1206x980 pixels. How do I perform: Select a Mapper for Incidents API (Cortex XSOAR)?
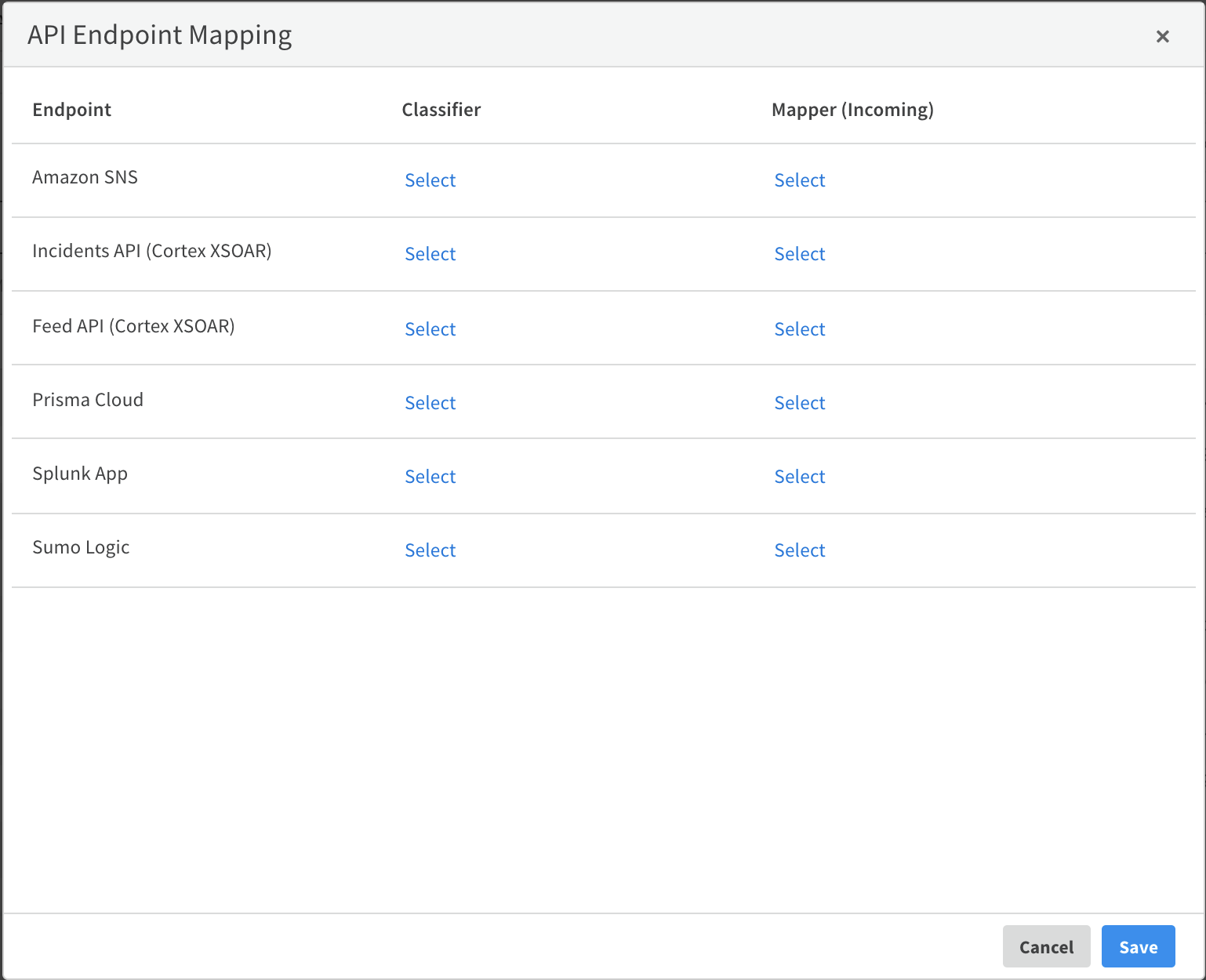(x=799, y=254)
